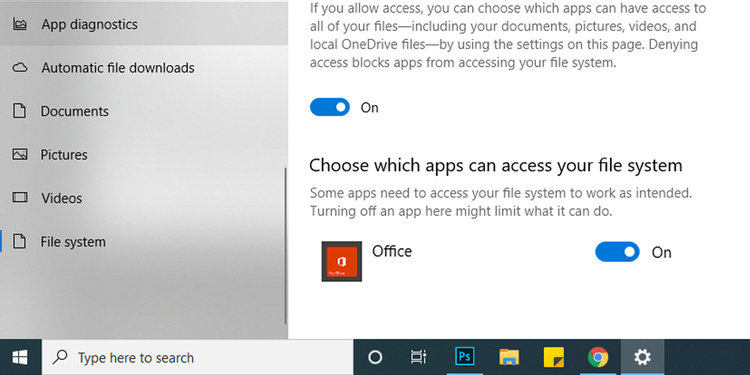The width and height of the screenshot is (750, 375).
Task: Select Videos in the sidebar
Action: tap(143, 199)
